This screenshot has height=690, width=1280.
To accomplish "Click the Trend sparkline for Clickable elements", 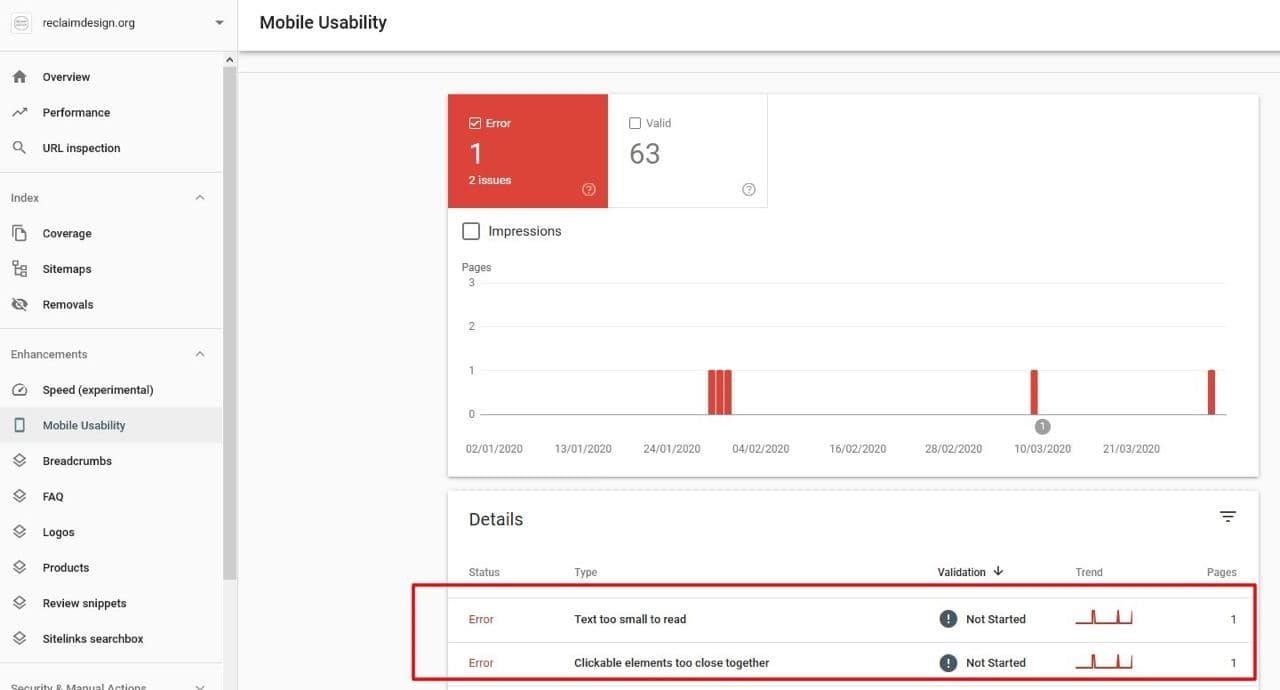I will (x=1104, y=660).
